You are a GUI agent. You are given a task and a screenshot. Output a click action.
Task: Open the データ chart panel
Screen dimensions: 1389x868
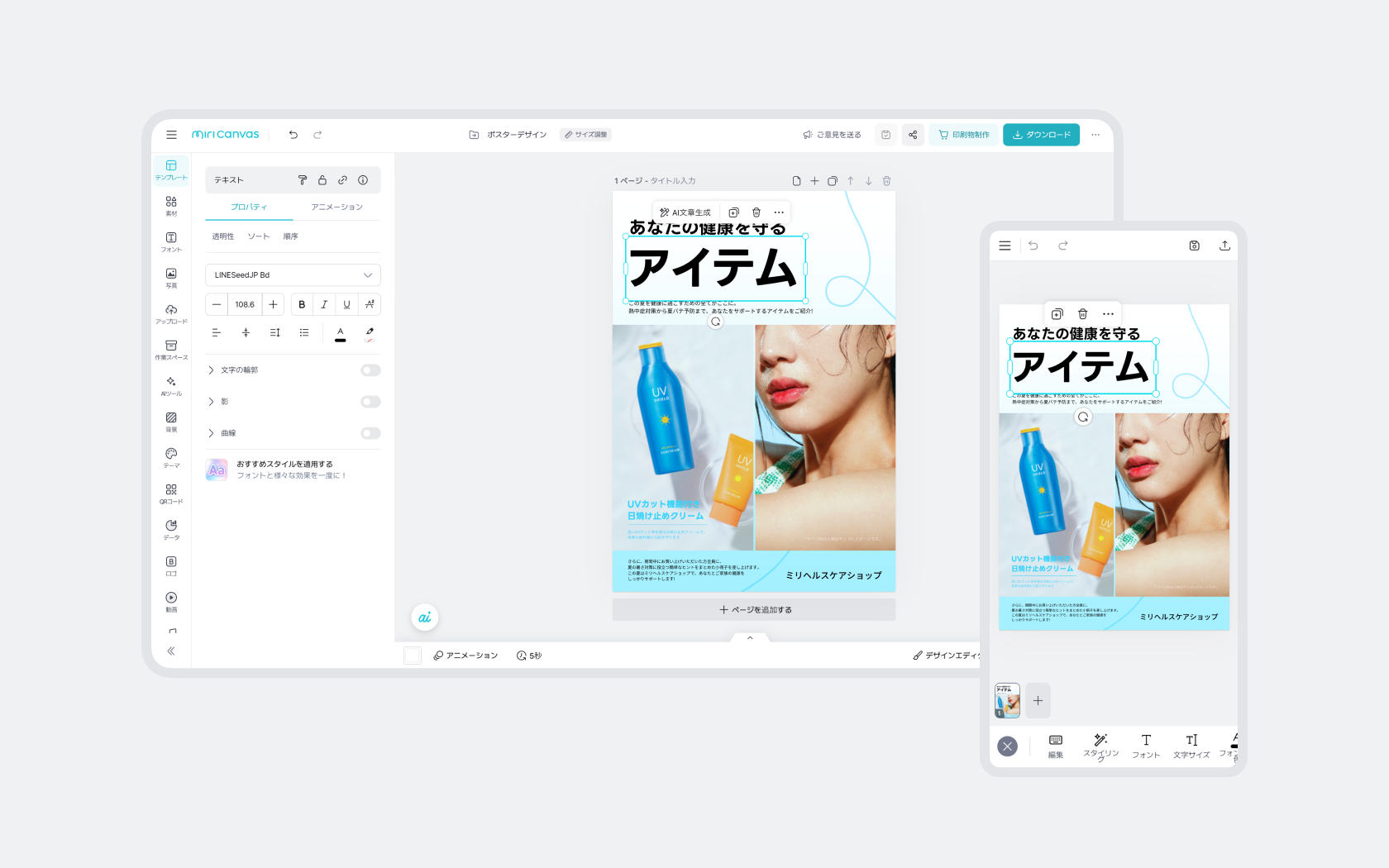pos(171,530)
